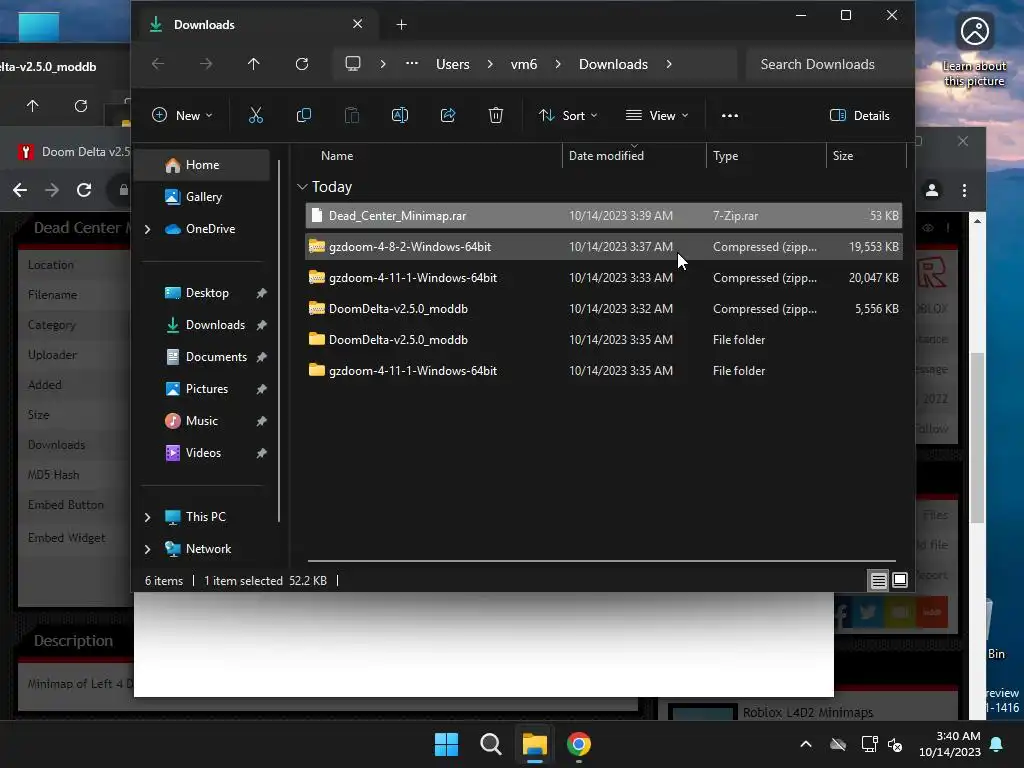Click the Search Downloads field
1024x768 pixels.
click(x=827, y=64)
